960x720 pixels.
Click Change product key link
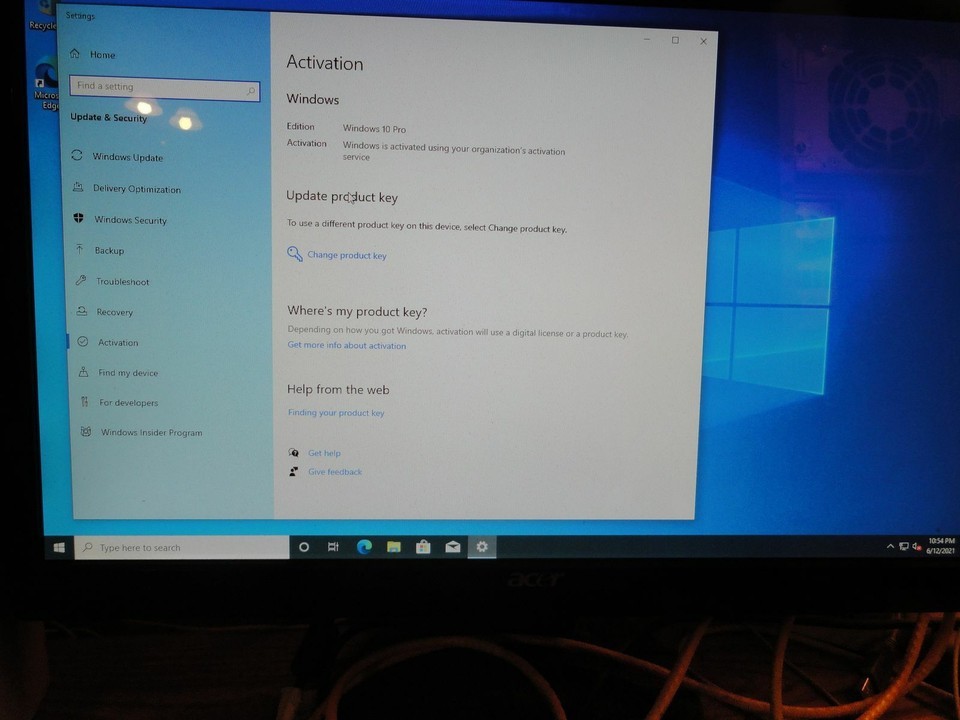[x=346, y=255]
